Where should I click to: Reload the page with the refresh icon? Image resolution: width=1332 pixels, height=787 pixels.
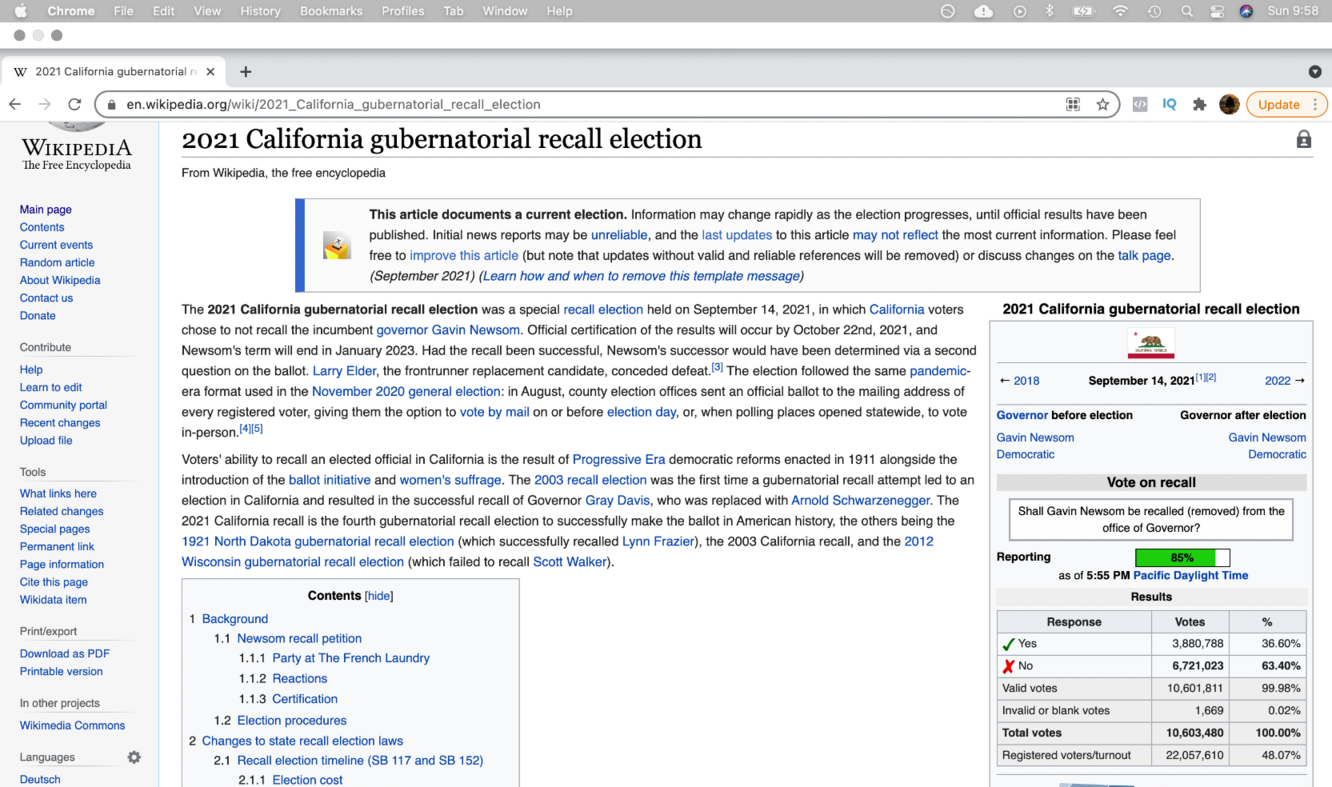pos(74,104)
